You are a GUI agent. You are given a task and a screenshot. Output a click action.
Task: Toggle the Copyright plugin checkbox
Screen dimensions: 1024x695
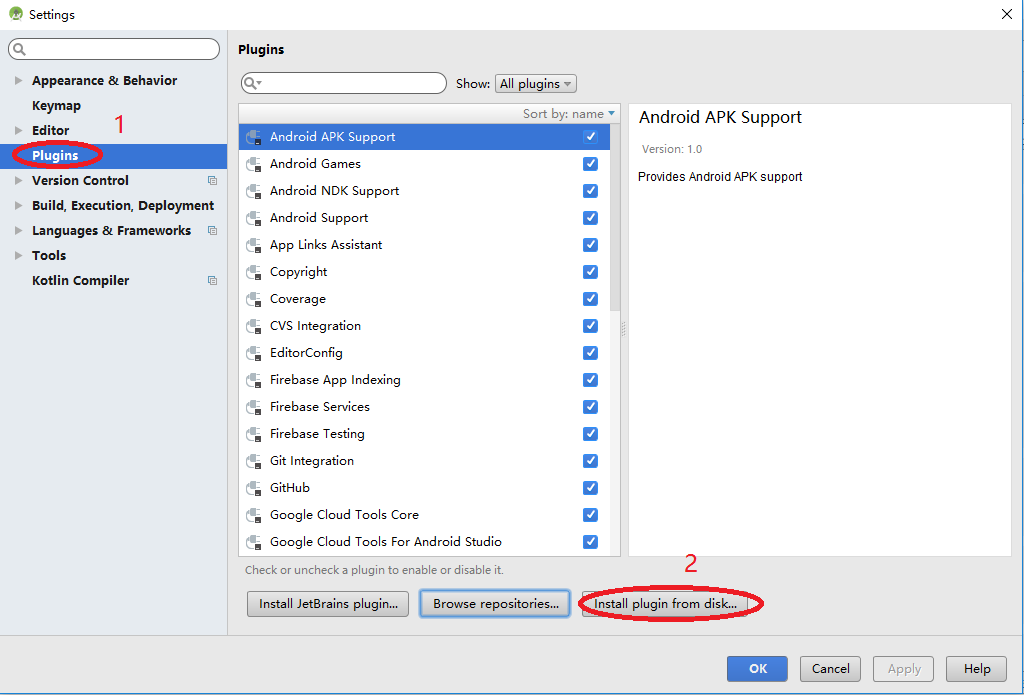pyautogui.click(x=590, y=272)
